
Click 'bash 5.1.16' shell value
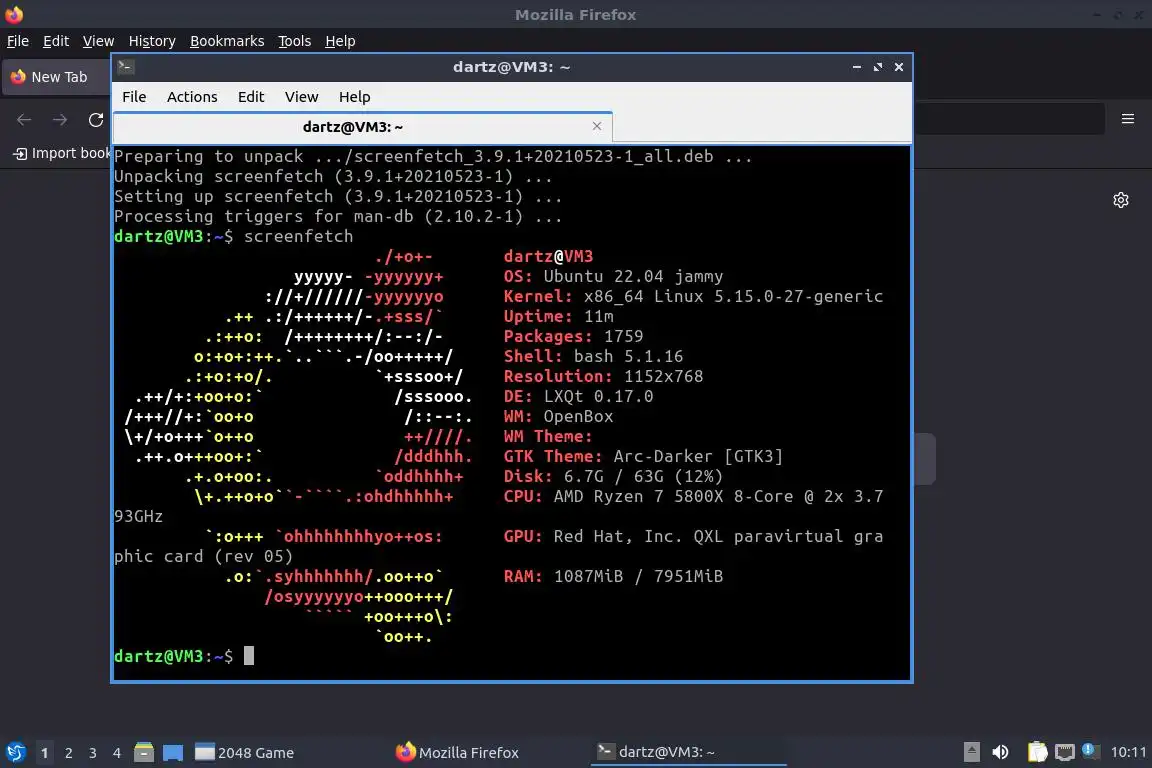click(x=628, y=356)
